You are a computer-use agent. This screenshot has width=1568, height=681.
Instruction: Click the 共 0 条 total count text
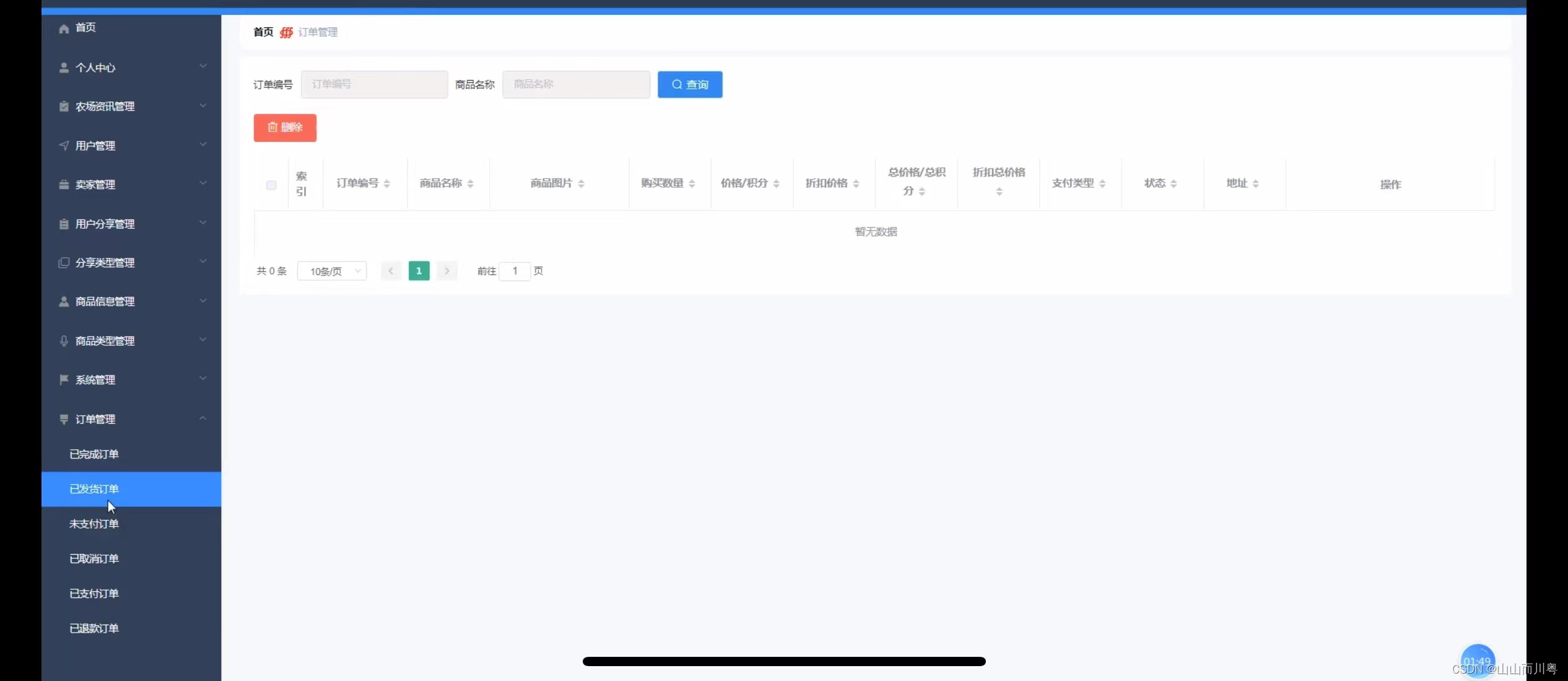pos(272,271)
